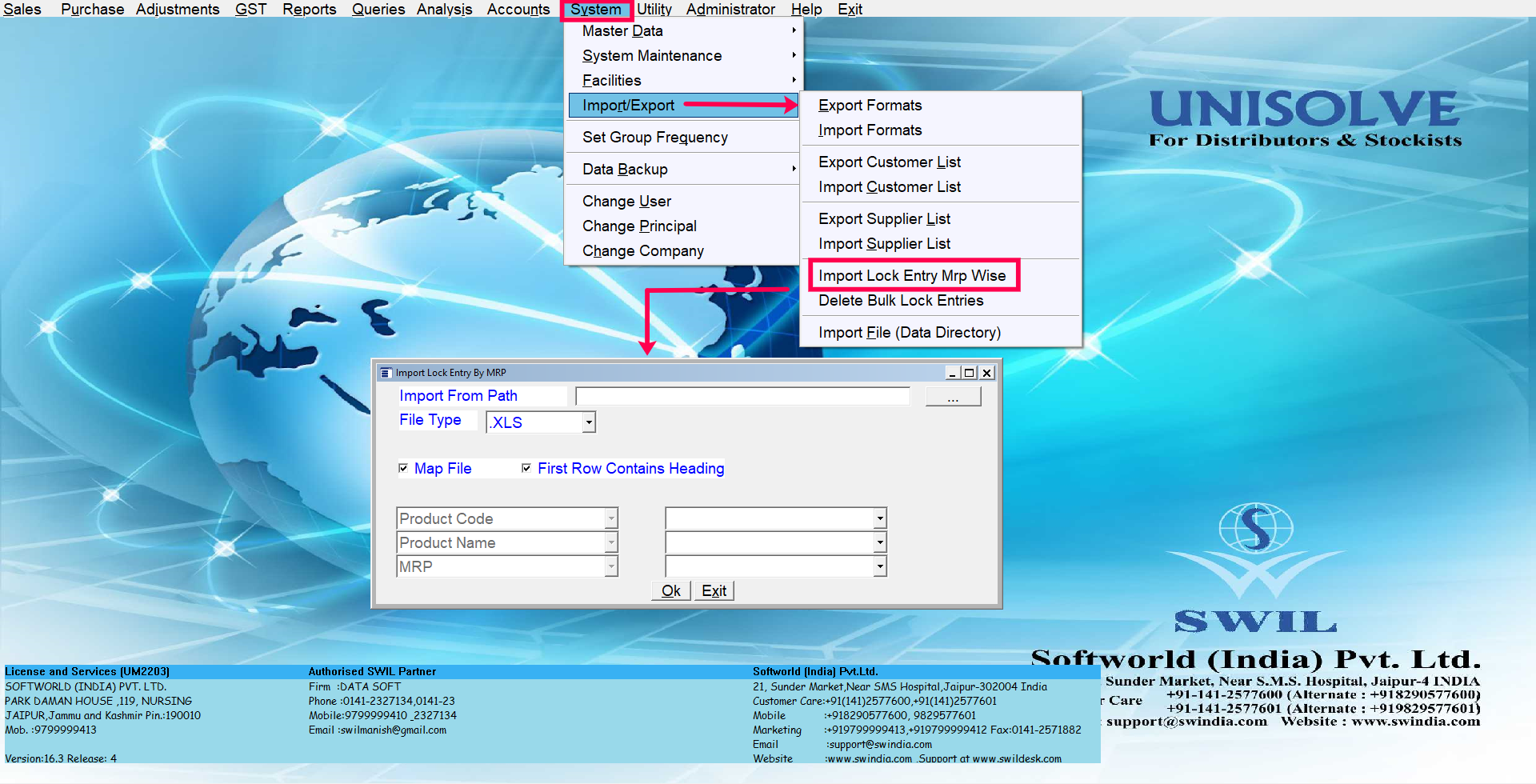
Task: Open the mapping dropdown beside MRP
Action: tap(880, 566)
